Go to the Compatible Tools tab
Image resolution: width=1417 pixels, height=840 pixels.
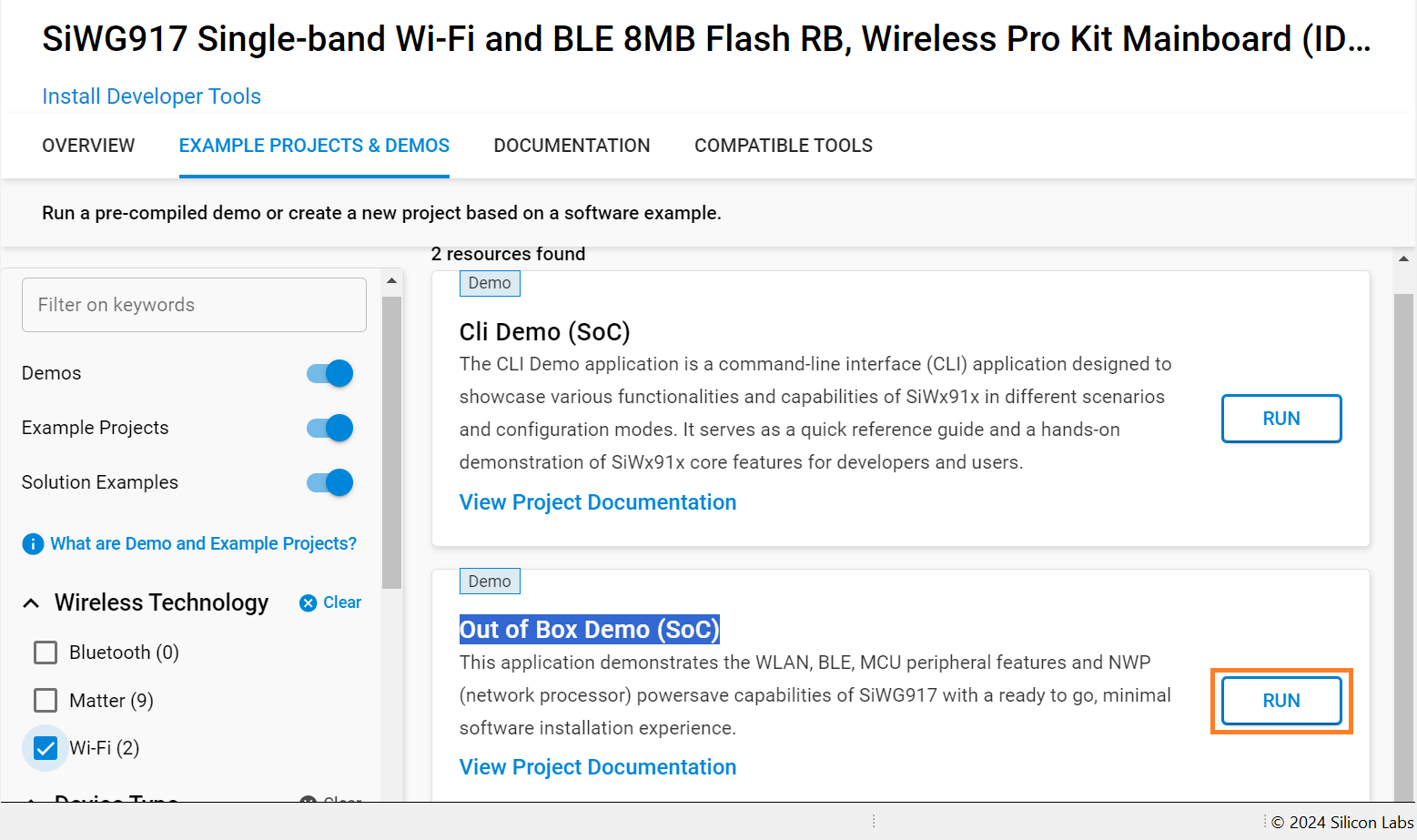pyautogui.click(x=783, y=146)
